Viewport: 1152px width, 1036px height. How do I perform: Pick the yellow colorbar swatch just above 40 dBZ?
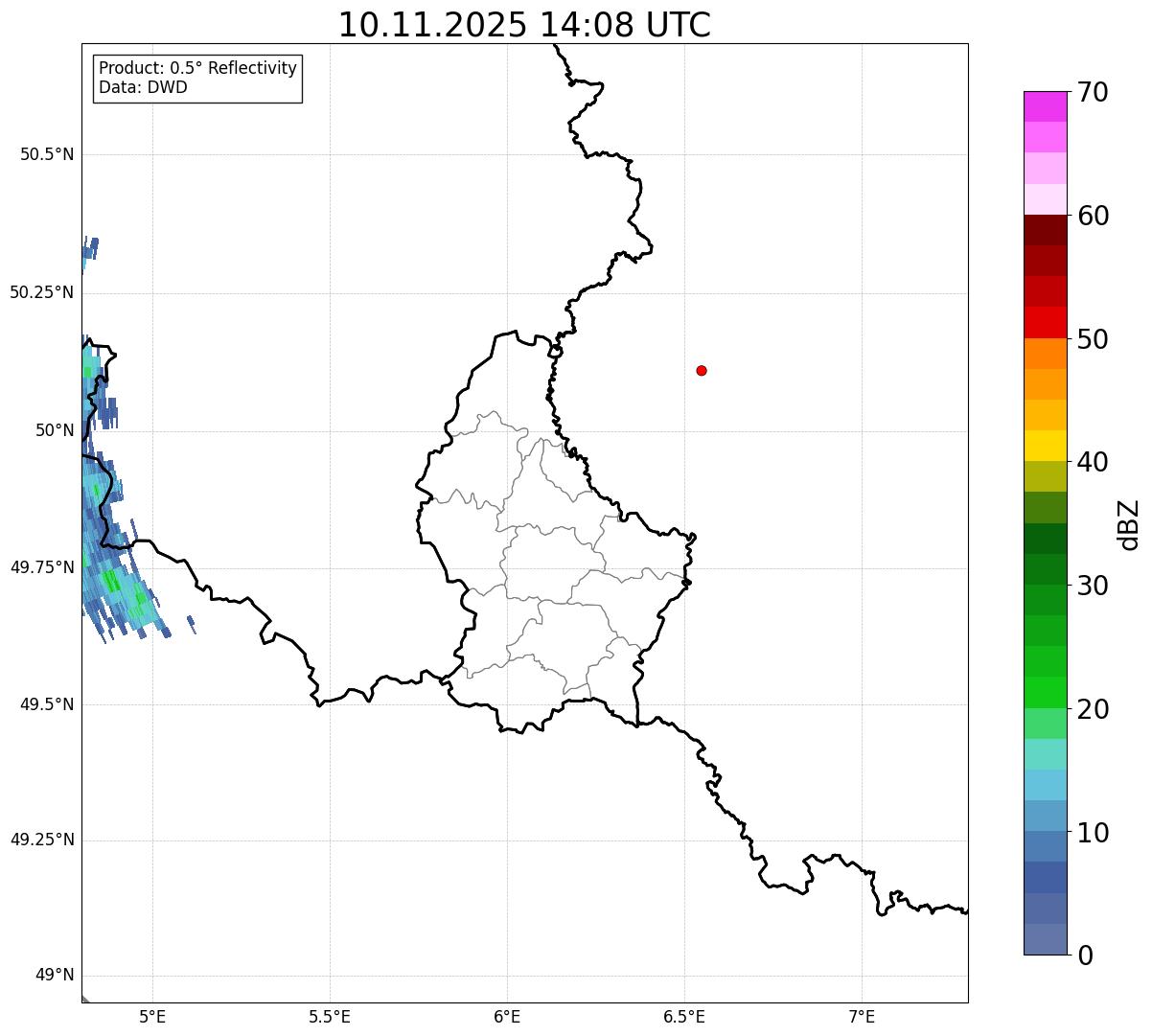click(1045, 446)
